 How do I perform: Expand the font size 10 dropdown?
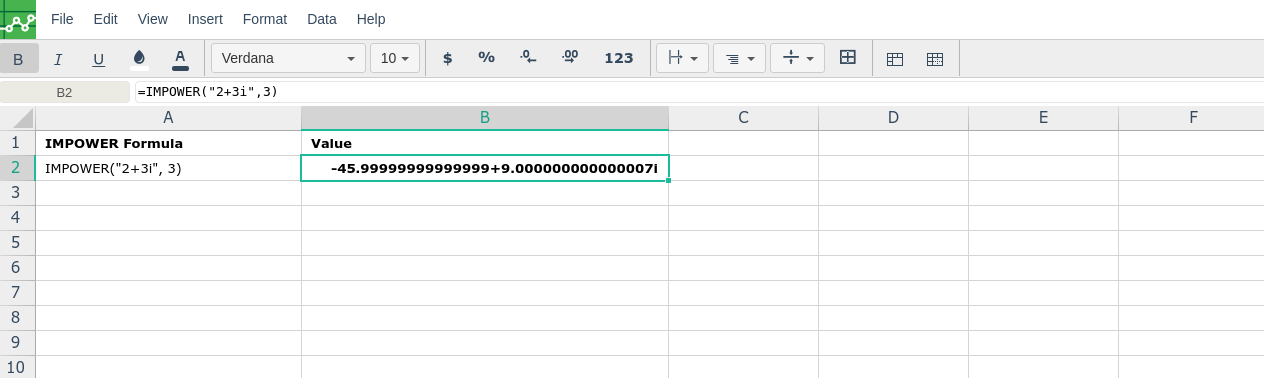click(395, 58)
